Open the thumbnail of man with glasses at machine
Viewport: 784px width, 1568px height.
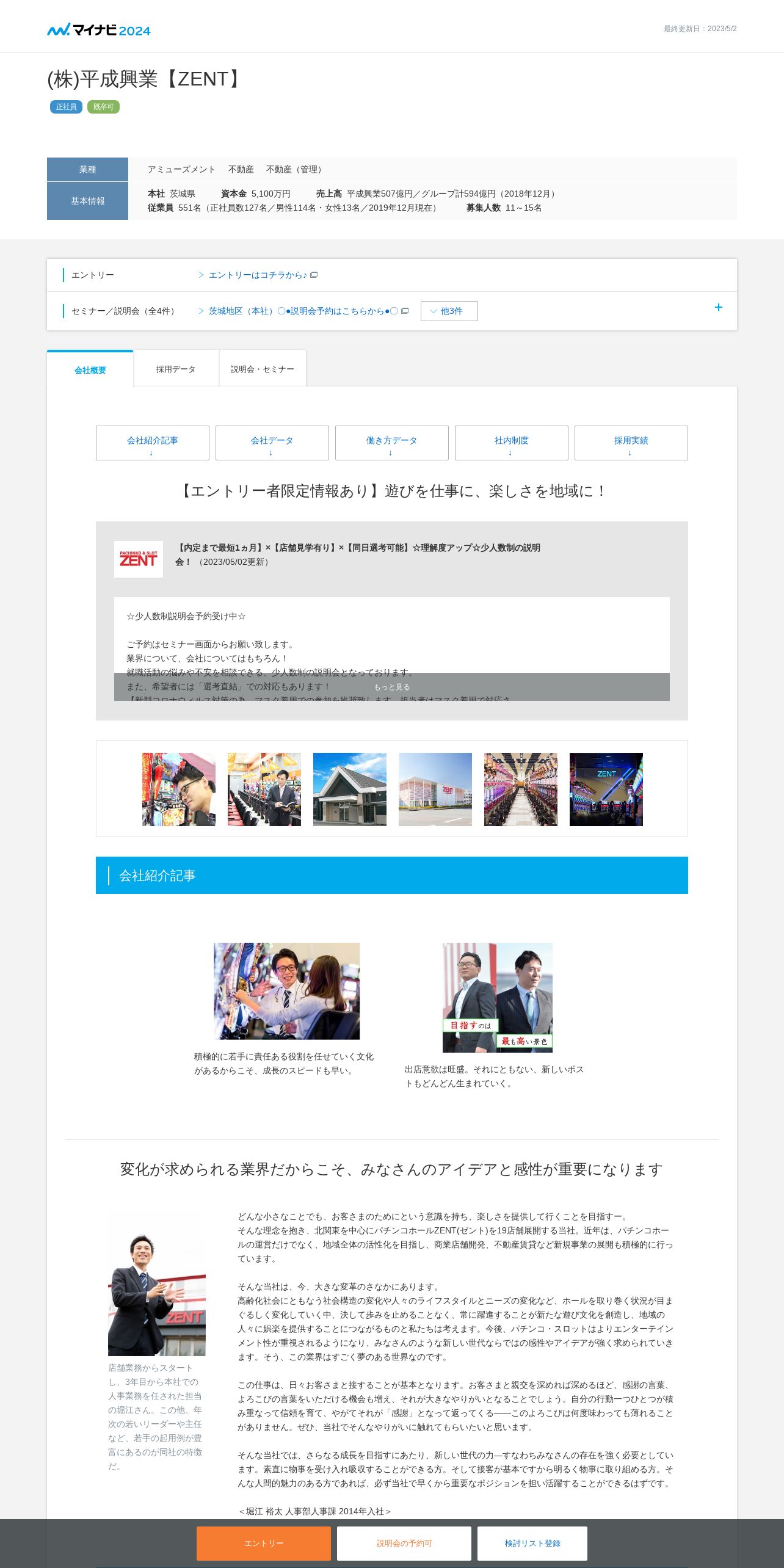179,789
